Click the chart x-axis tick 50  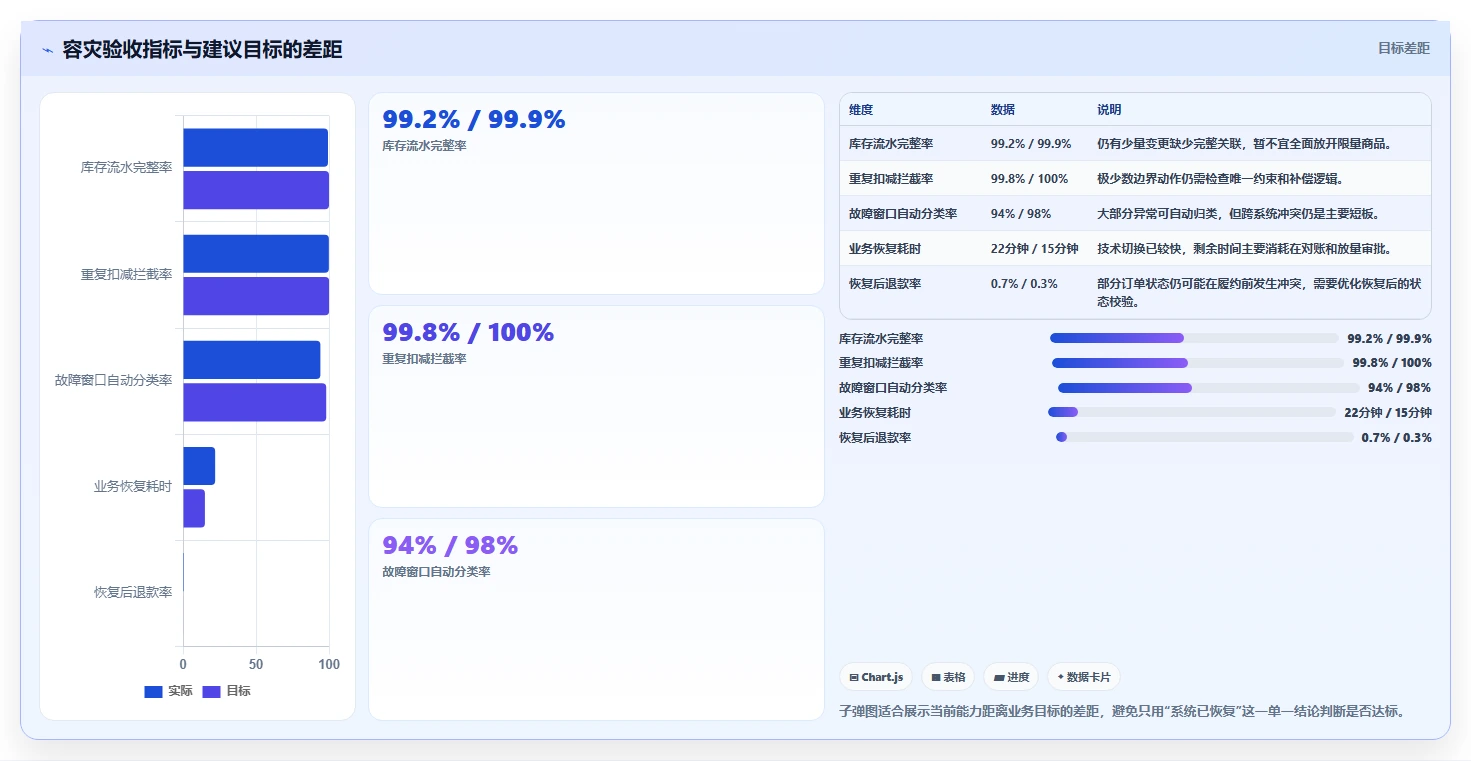click(256, 664)
